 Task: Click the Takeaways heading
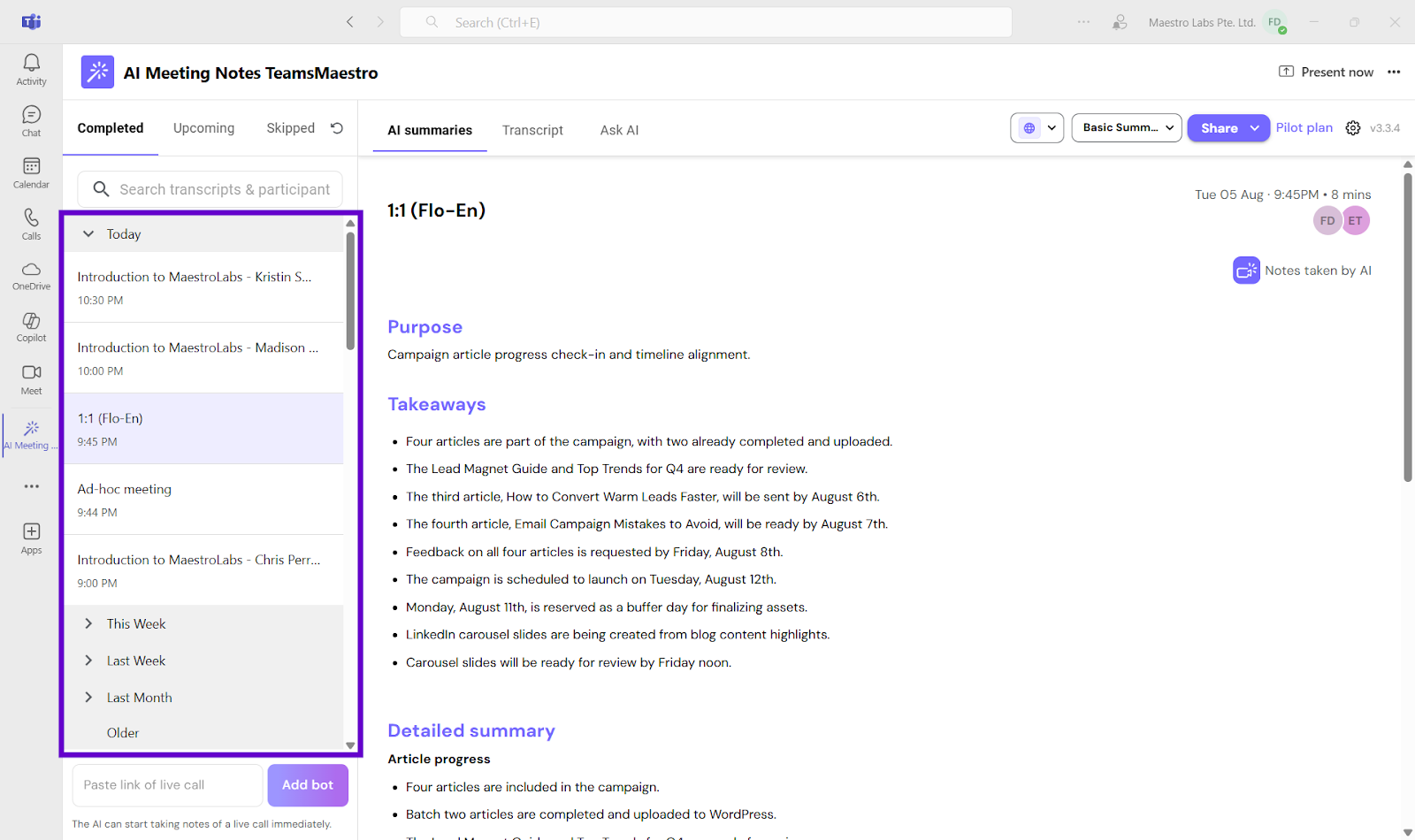tap(437, 404)
